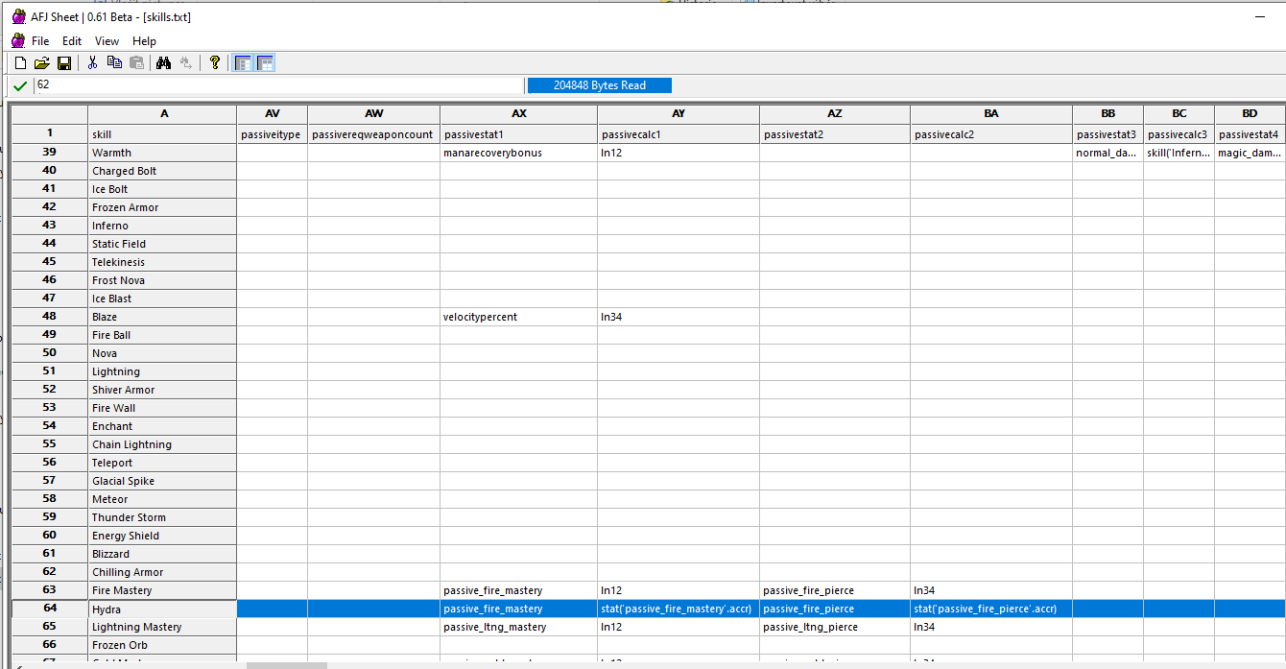
Task: Click the Paste clipboard icon
Action: pos(136,63)
